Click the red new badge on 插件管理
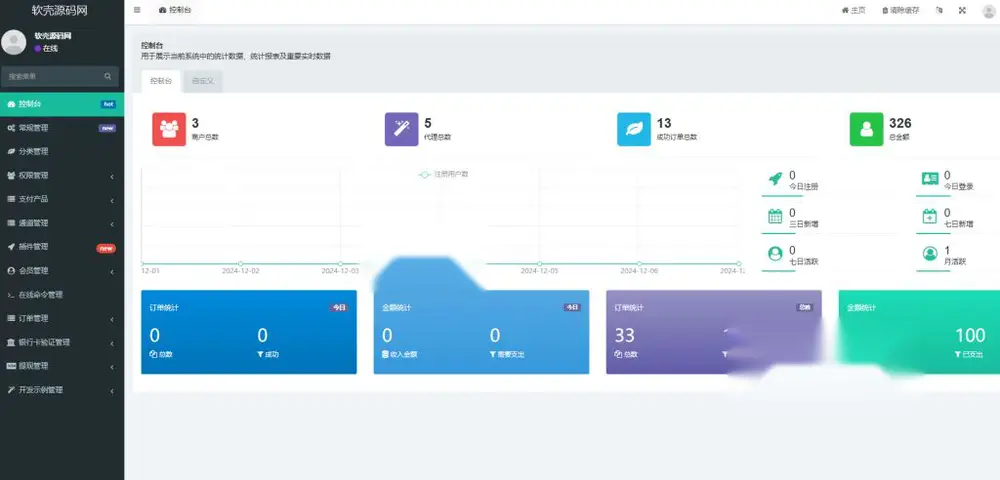This screenshot has height=480, width=1000. (x=106, y=248)
